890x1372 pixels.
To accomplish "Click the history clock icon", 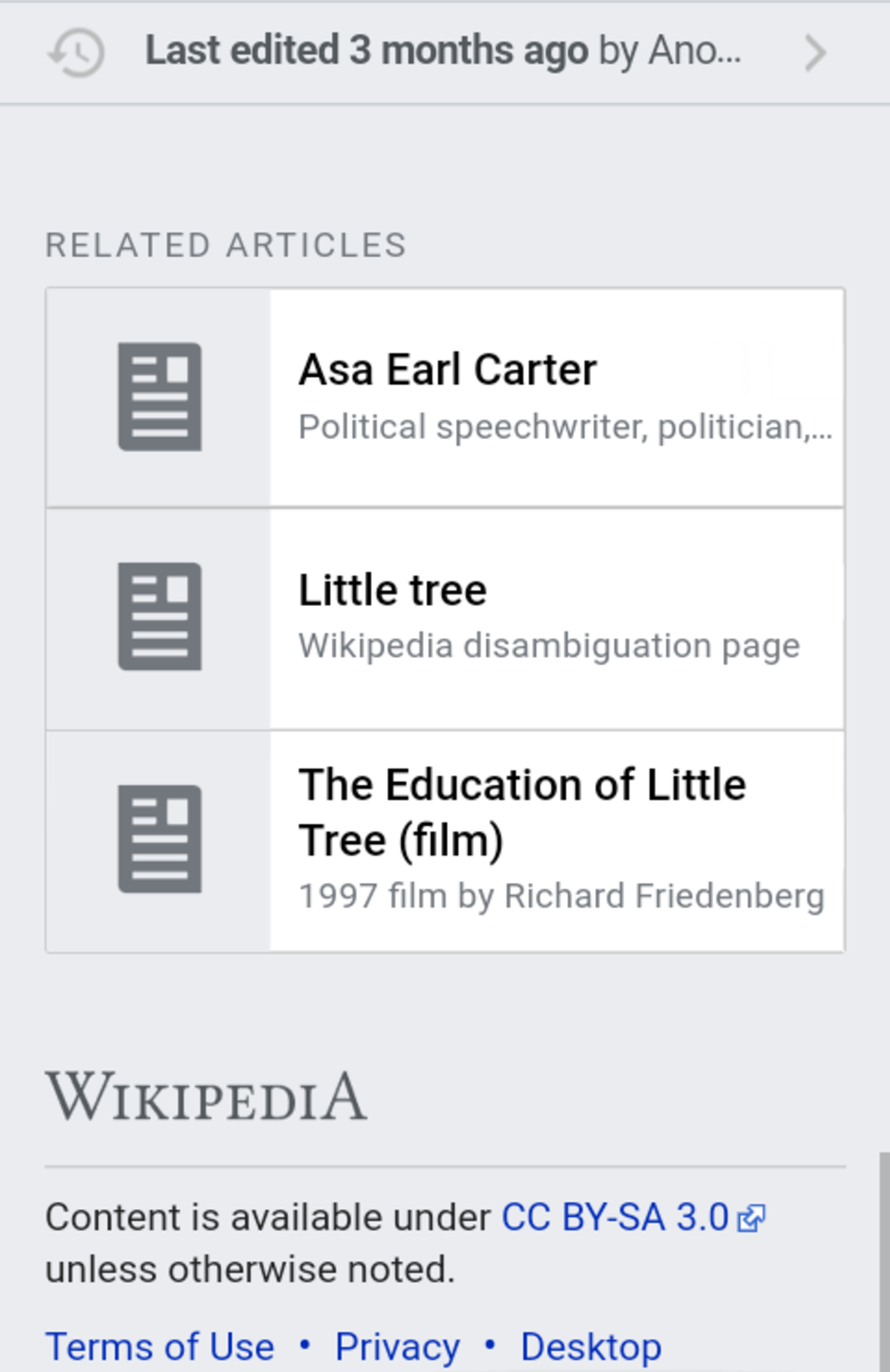I will 76,52.
